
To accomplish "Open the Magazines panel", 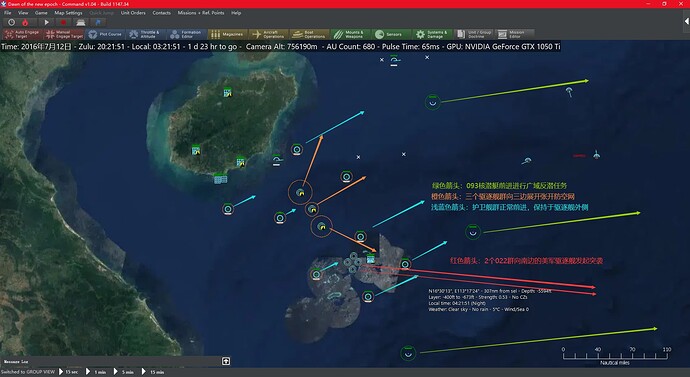I will (x=228, y=34).
